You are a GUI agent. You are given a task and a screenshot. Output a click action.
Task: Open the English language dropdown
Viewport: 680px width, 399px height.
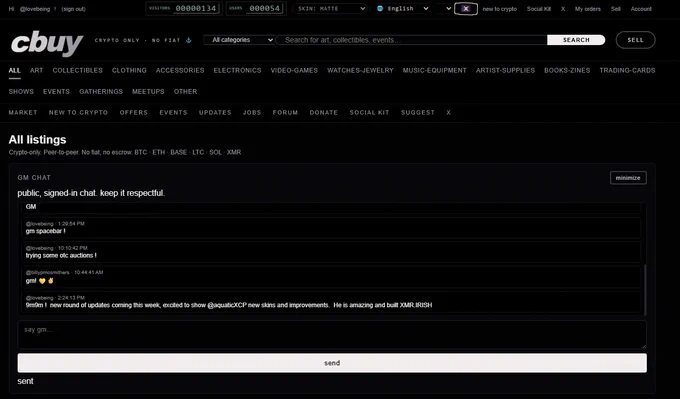(x=402, y=9)
